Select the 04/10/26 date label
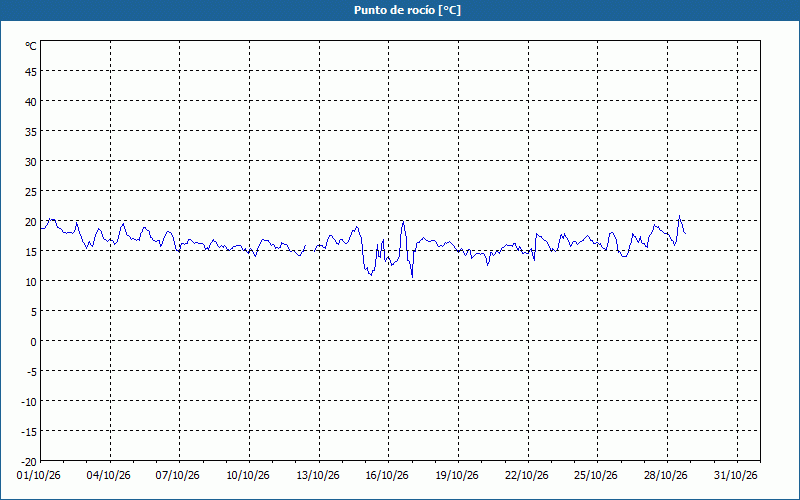The width and height of the screenshot is (800, 500). click(x=108, y=476)
